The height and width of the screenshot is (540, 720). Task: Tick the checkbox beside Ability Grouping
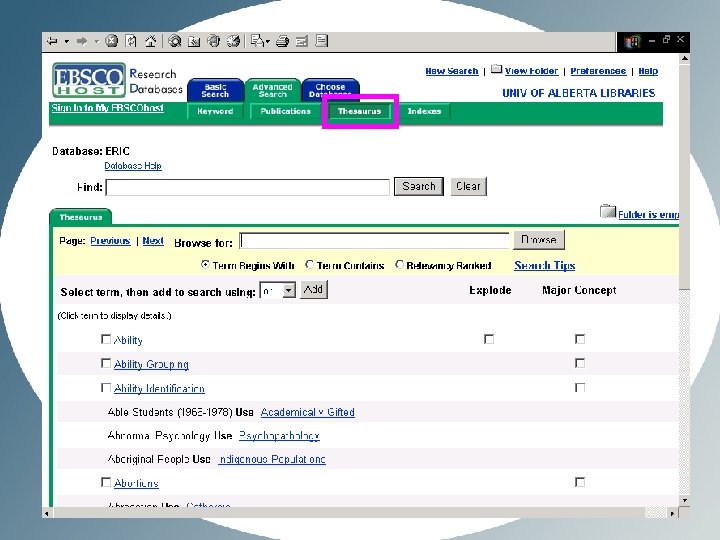coord(106,363)
